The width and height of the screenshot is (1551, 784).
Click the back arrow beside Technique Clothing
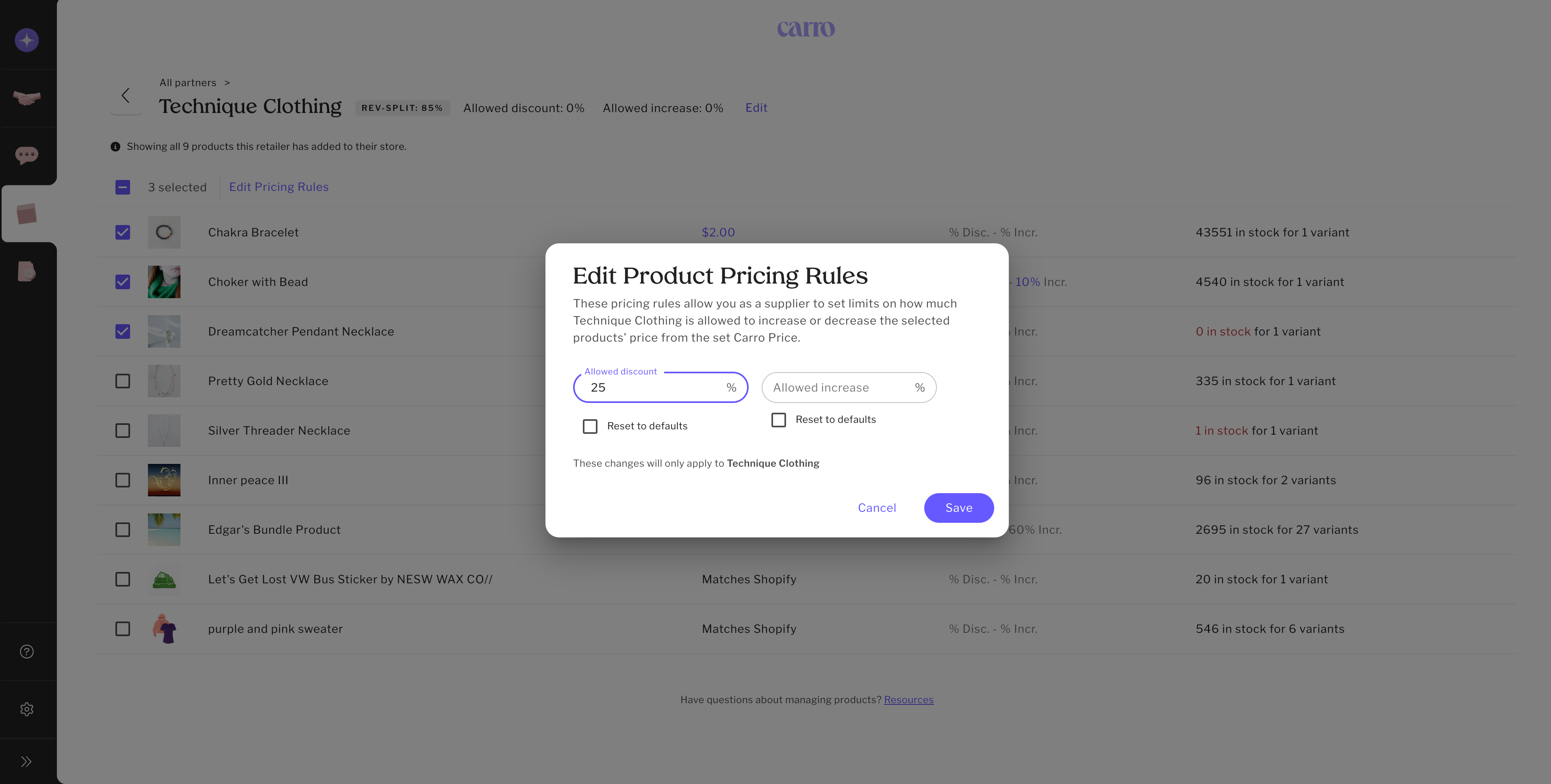[126, 96]
